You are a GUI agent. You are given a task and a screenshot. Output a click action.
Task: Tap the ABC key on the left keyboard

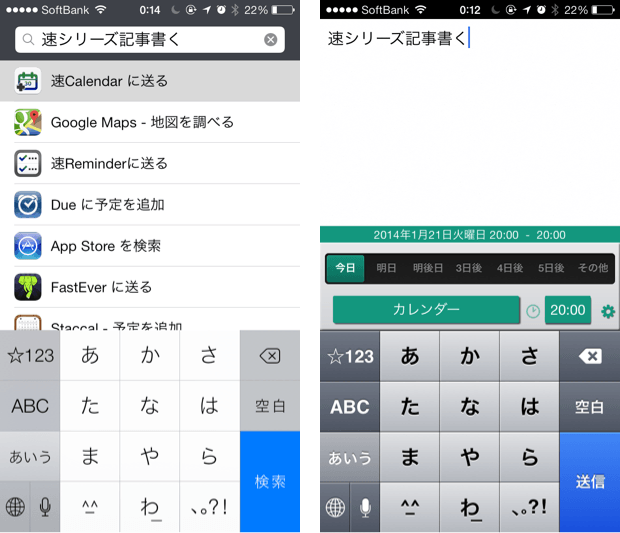click(30, 406)
